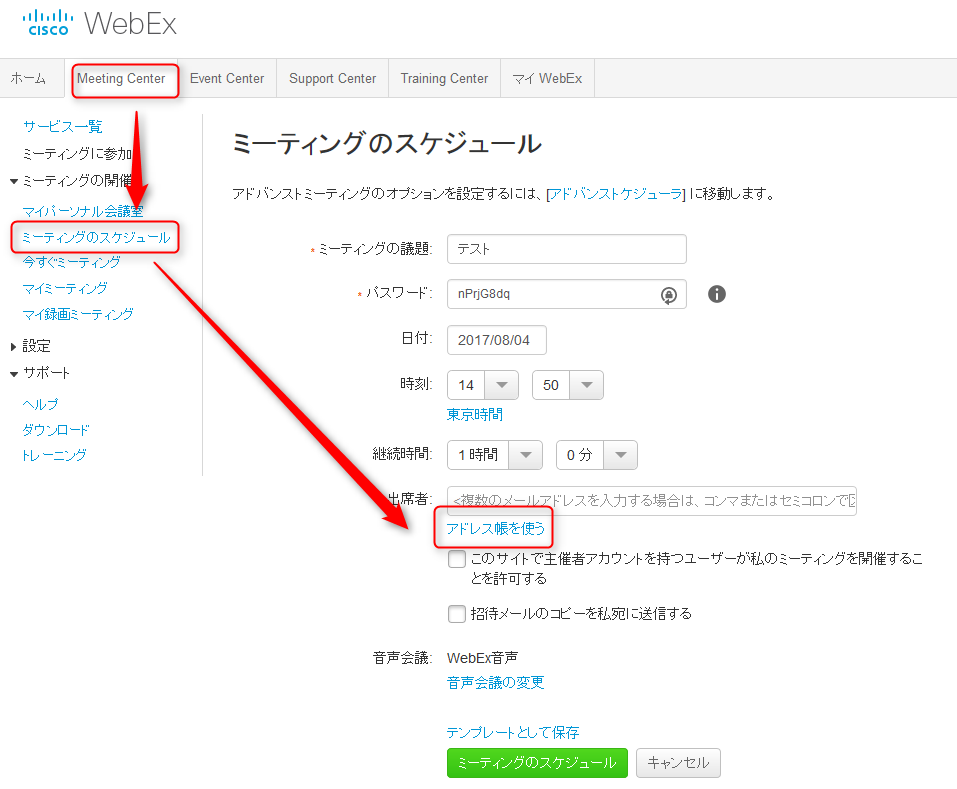957x789 pixels.
Task: Open the duration minutes dropdown 0 分
Action: tap(597, 455)
